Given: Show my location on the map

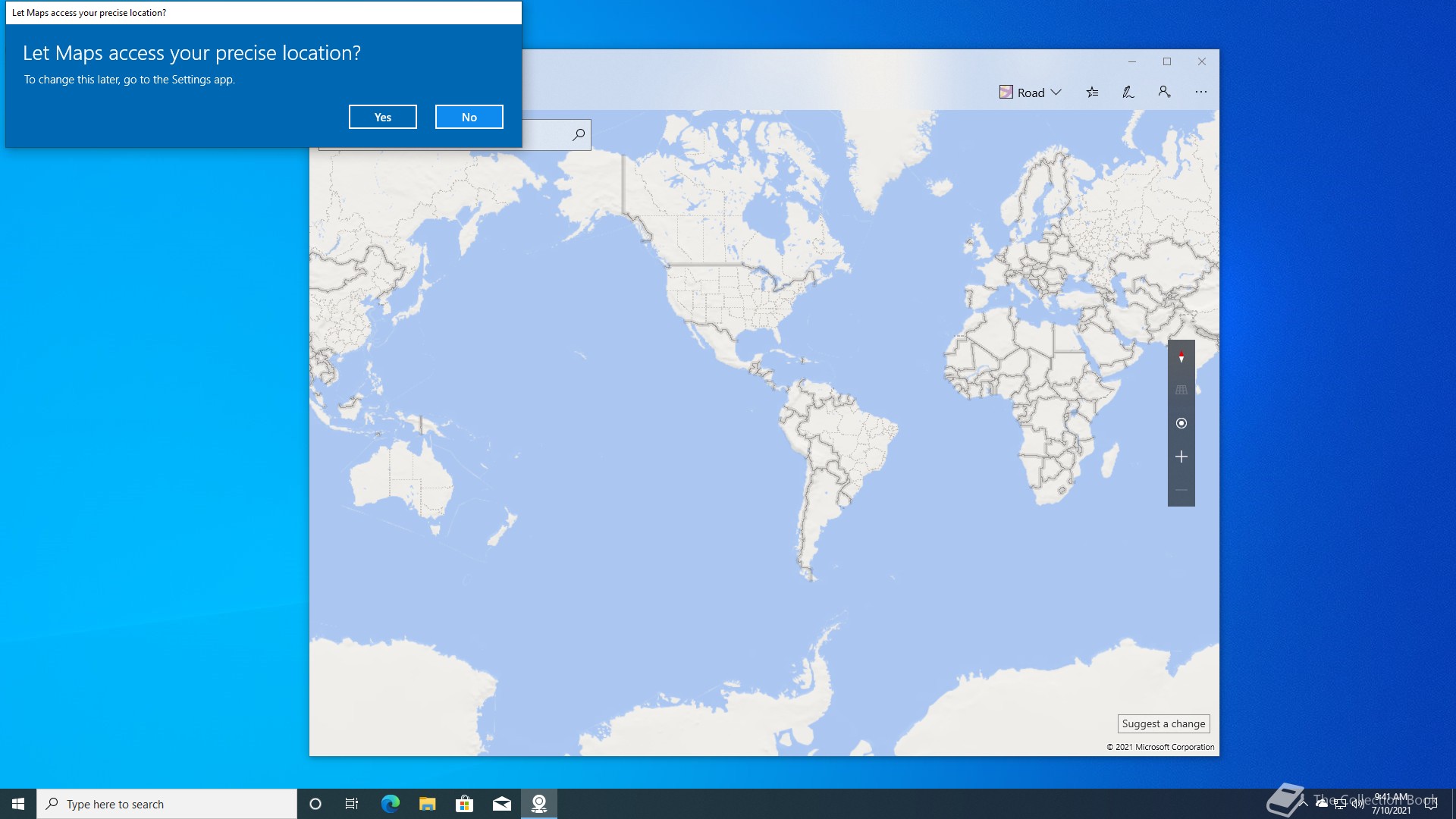Looking at the screenshot, I should (x=1181, y=423).
